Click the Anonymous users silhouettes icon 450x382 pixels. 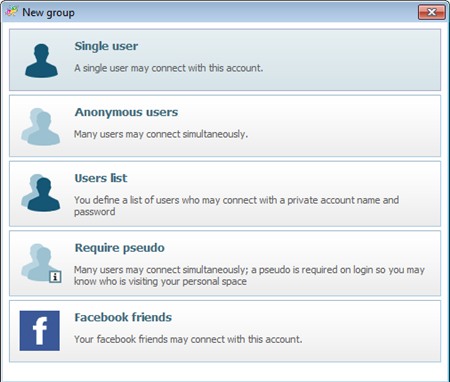40,127
